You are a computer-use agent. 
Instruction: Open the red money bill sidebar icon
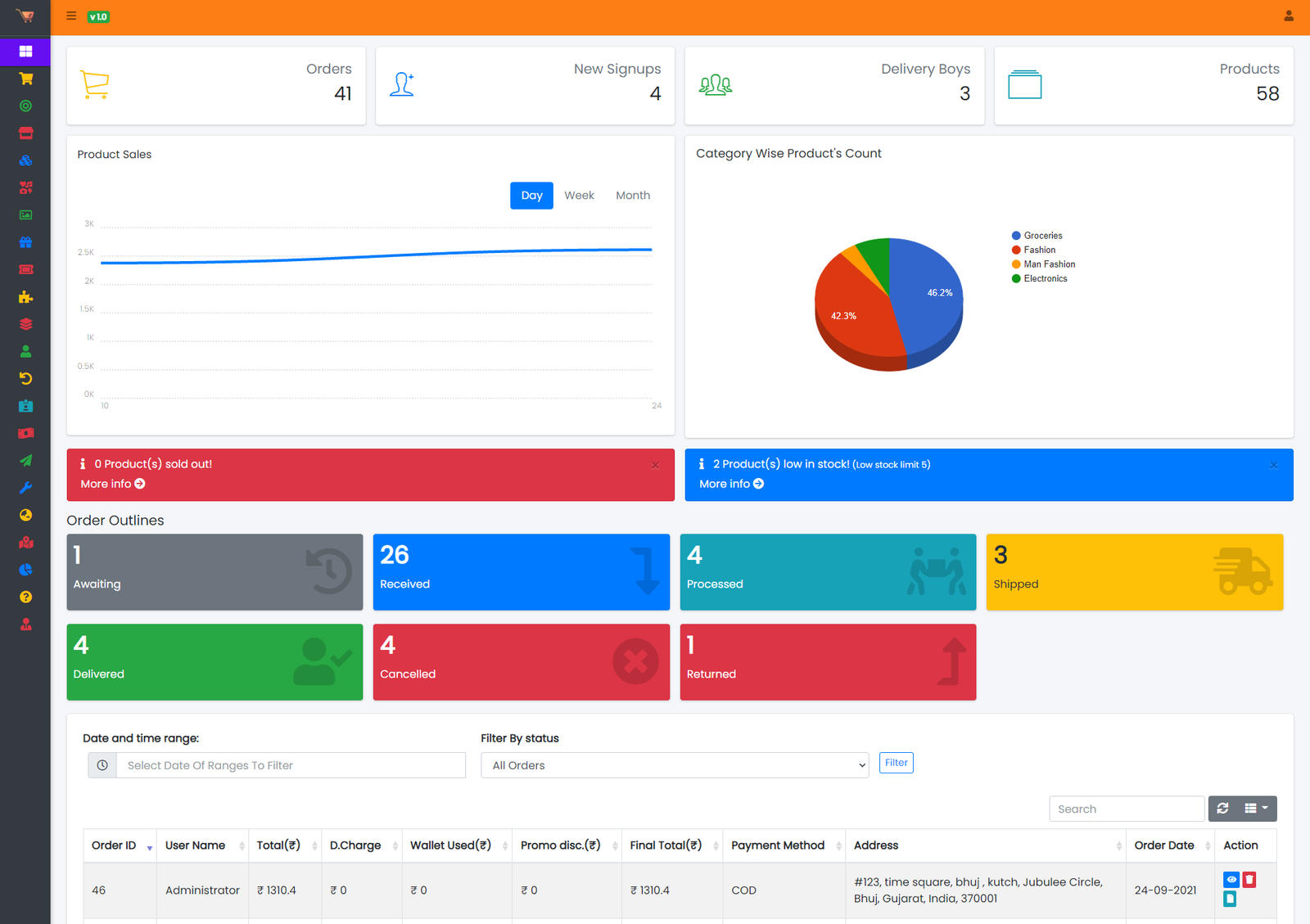(25, 433)
